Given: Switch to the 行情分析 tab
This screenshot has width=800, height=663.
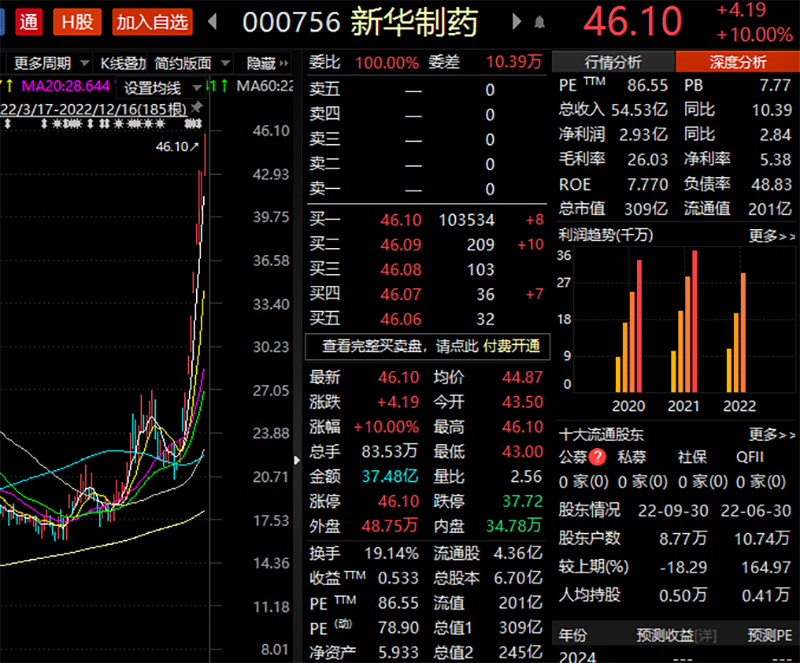Looking at the screenshot, I should tap(613, 62).
